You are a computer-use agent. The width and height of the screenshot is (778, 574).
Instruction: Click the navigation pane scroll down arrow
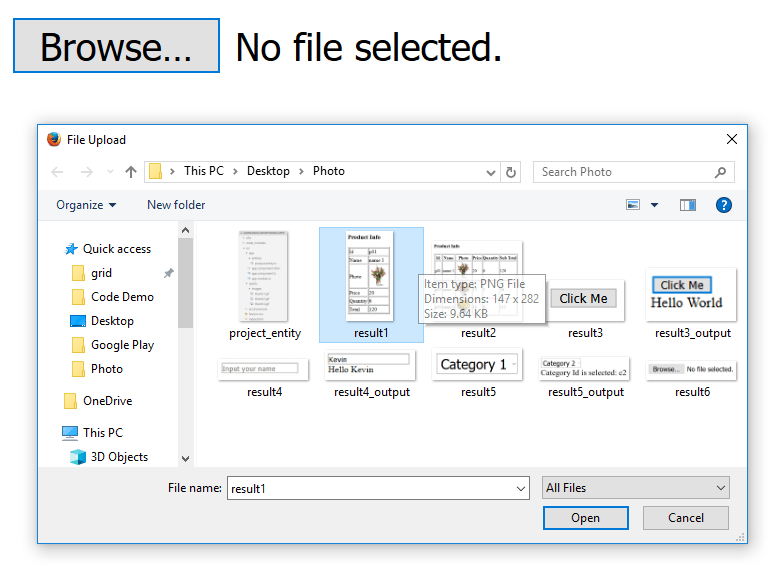click(186, 459)
